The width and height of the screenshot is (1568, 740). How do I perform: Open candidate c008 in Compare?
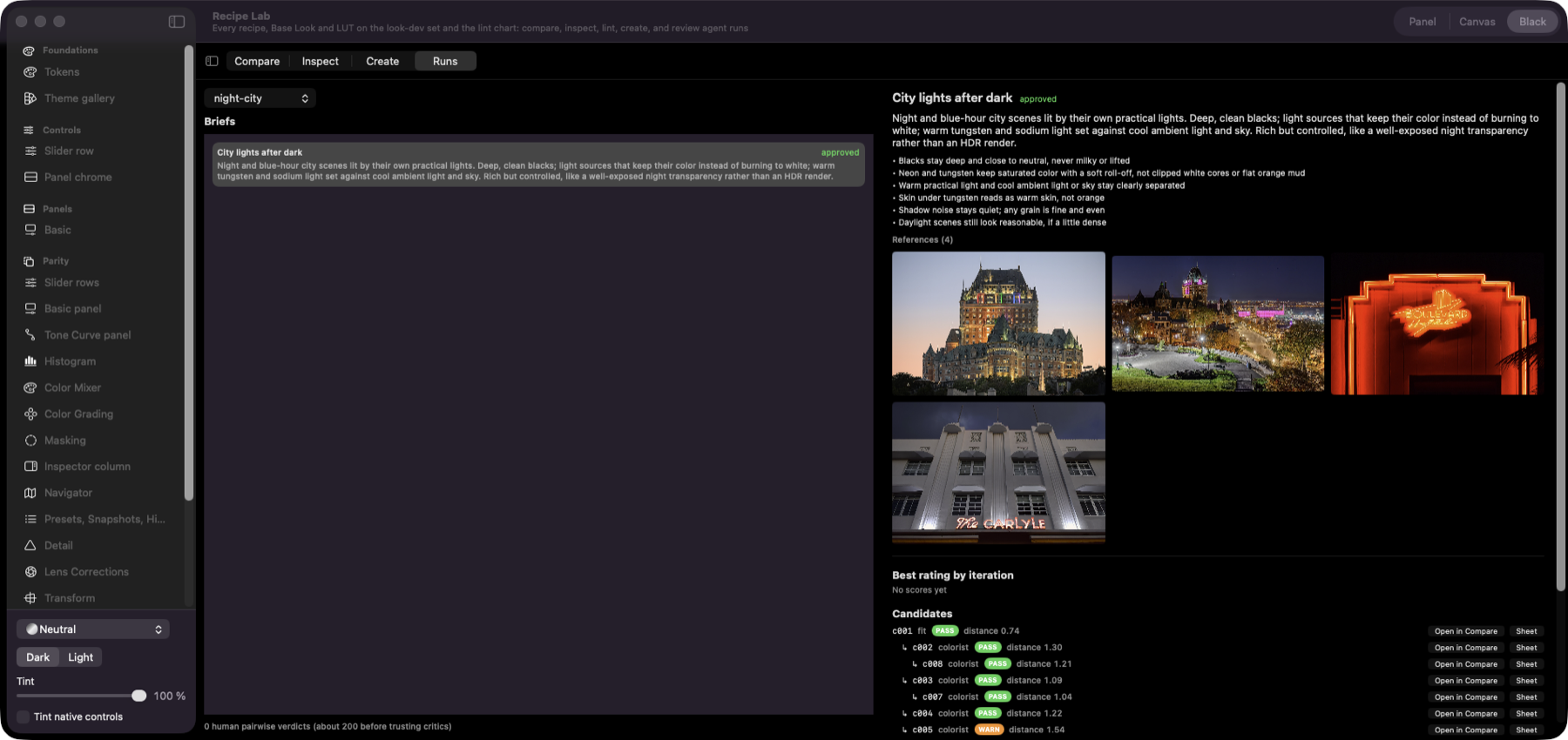point(1466,664)
